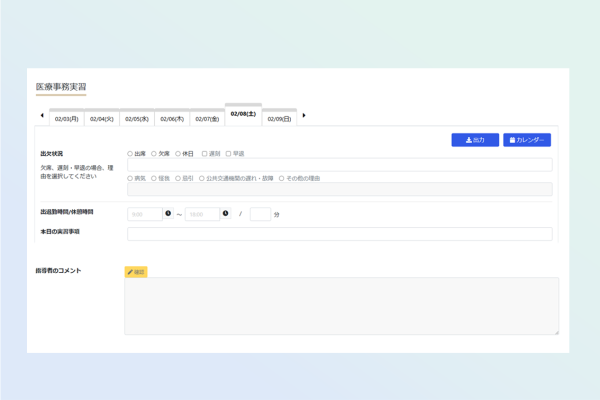The height and width of the screenshot is (400, 600).
Task: Check the 遅刻 checkbox
Action: 204,154
